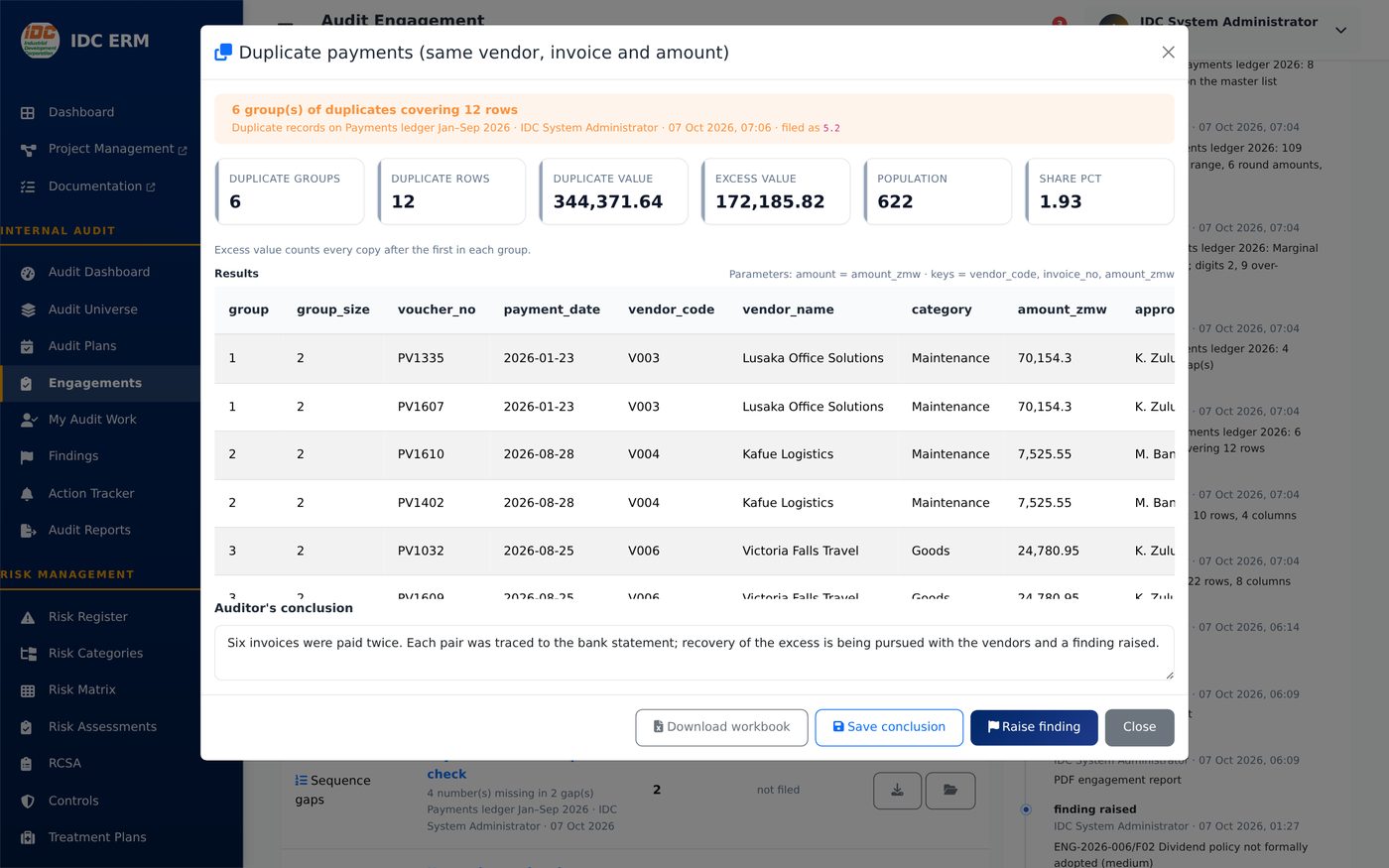This screenshot has height=868, width=1389.
Task: Click in the Auditor's conclusion text area
Action: coord(694,653)
